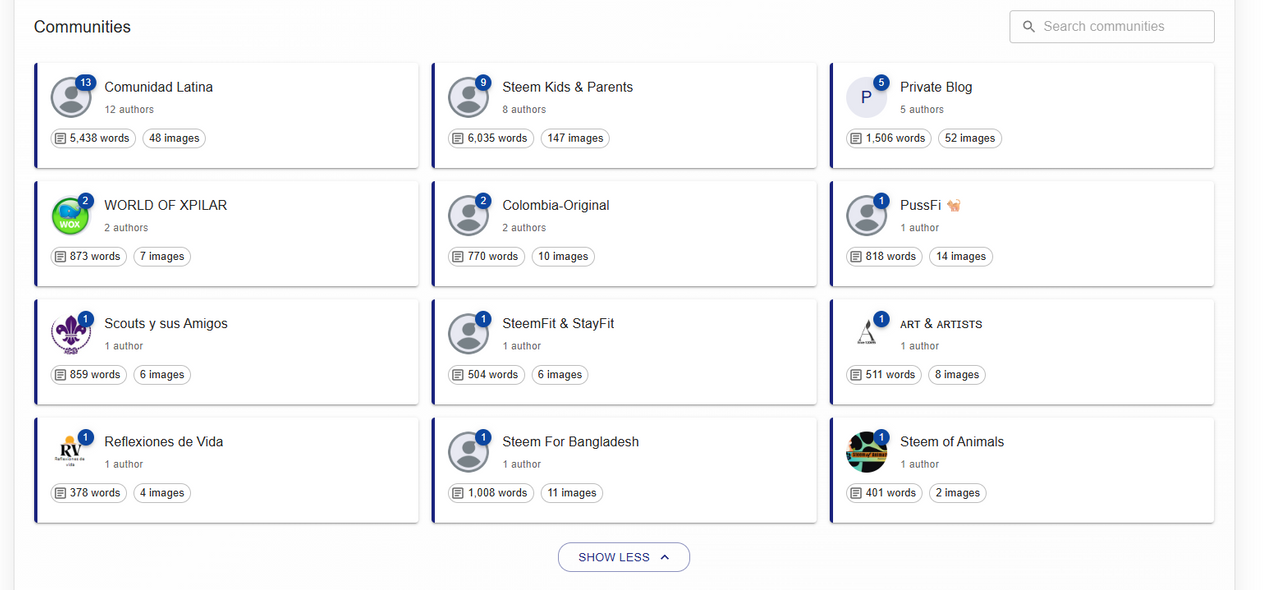This screenshot has width=1280, height=590.
Task: Click the "12 authors" text under Comunidad Latina
Action: click(x=129, y=110)
